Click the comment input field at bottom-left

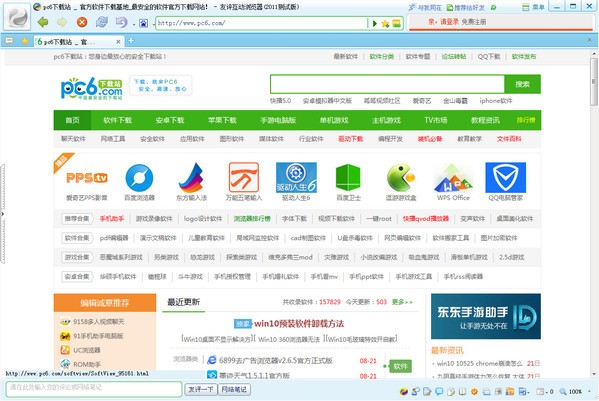pyautogui.click(x=94, y=388)
